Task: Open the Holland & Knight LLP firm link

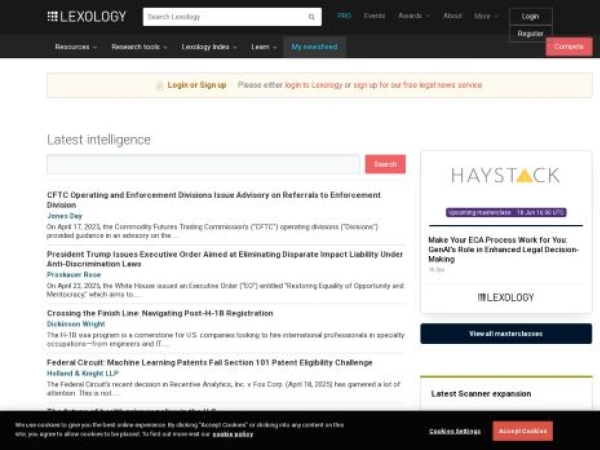Action: coord(83,373)
